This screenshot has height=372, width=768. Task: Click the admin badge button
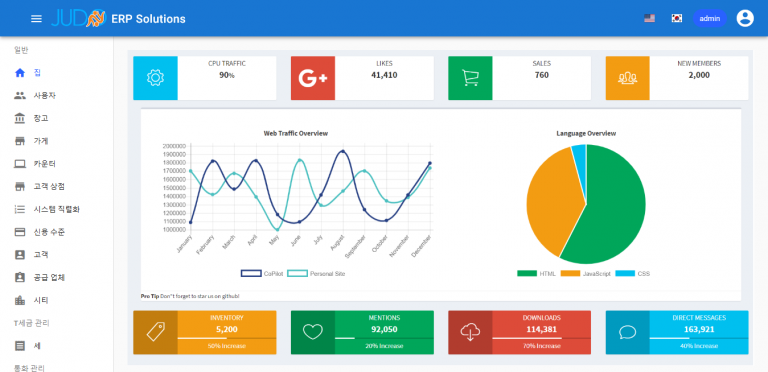coord(710,19)
